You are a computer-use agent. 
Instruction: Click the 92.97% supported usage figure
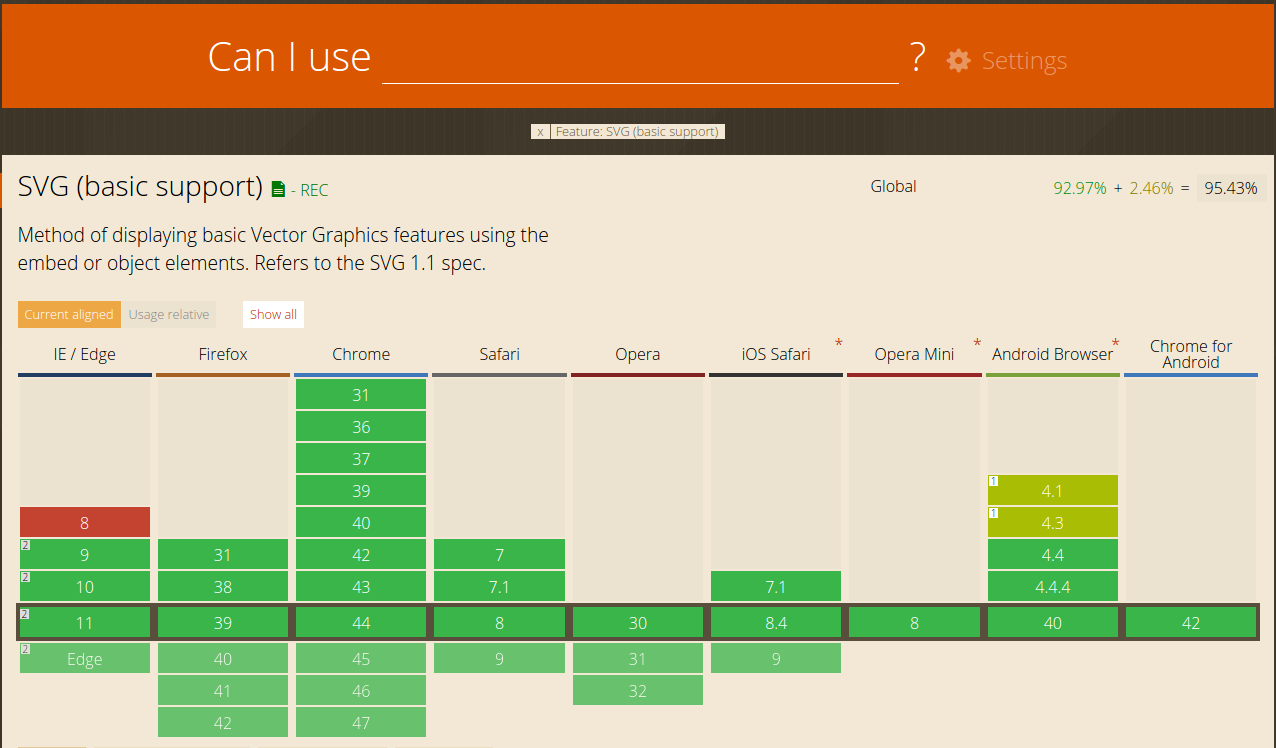pyautogui.click(x=1080, y=187)
